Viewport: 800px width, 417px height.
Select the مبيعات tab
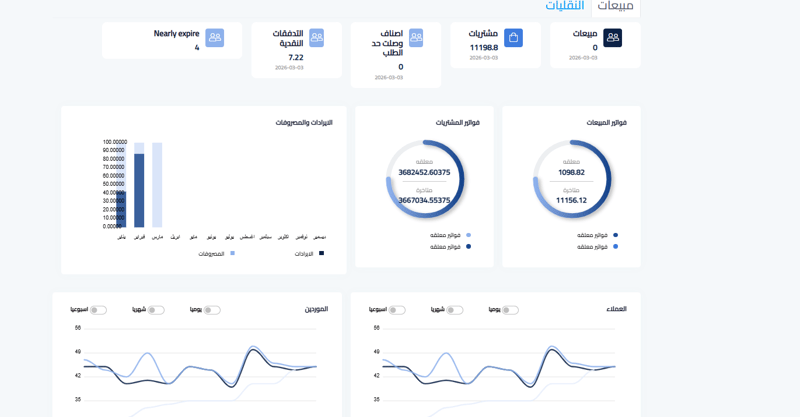point(615,7)
